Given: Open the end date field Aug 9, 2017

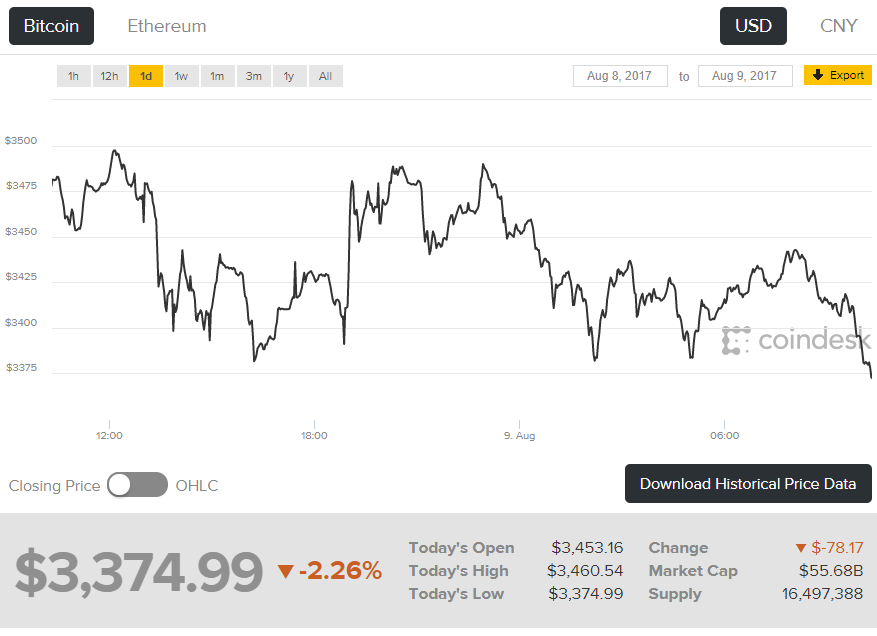Looking at the screenshot, I should [x=745, y=76].
